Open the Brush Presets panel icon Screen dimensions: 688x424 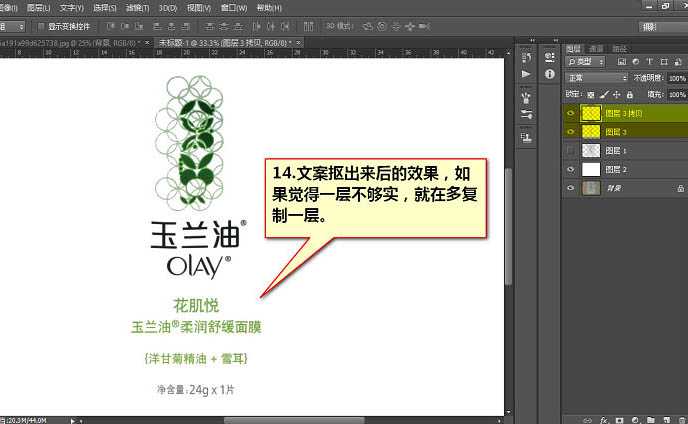click(526, 98)
